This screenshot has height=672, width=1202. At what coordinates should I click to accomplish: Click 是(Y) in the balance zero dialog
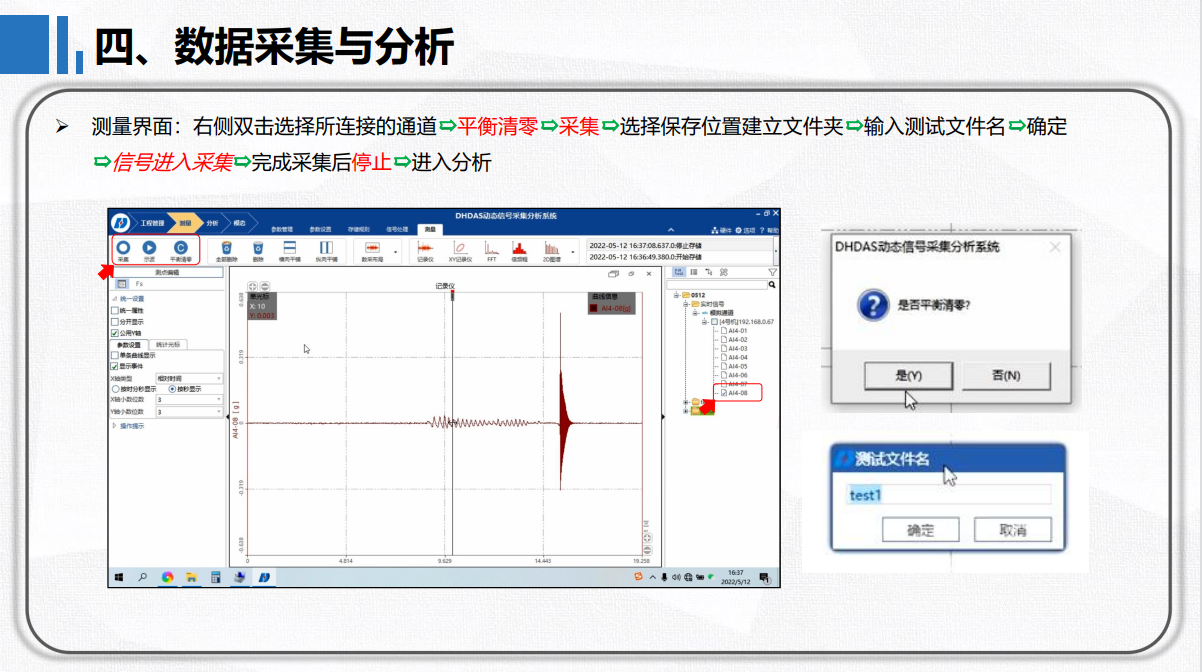tap(909, 376)
